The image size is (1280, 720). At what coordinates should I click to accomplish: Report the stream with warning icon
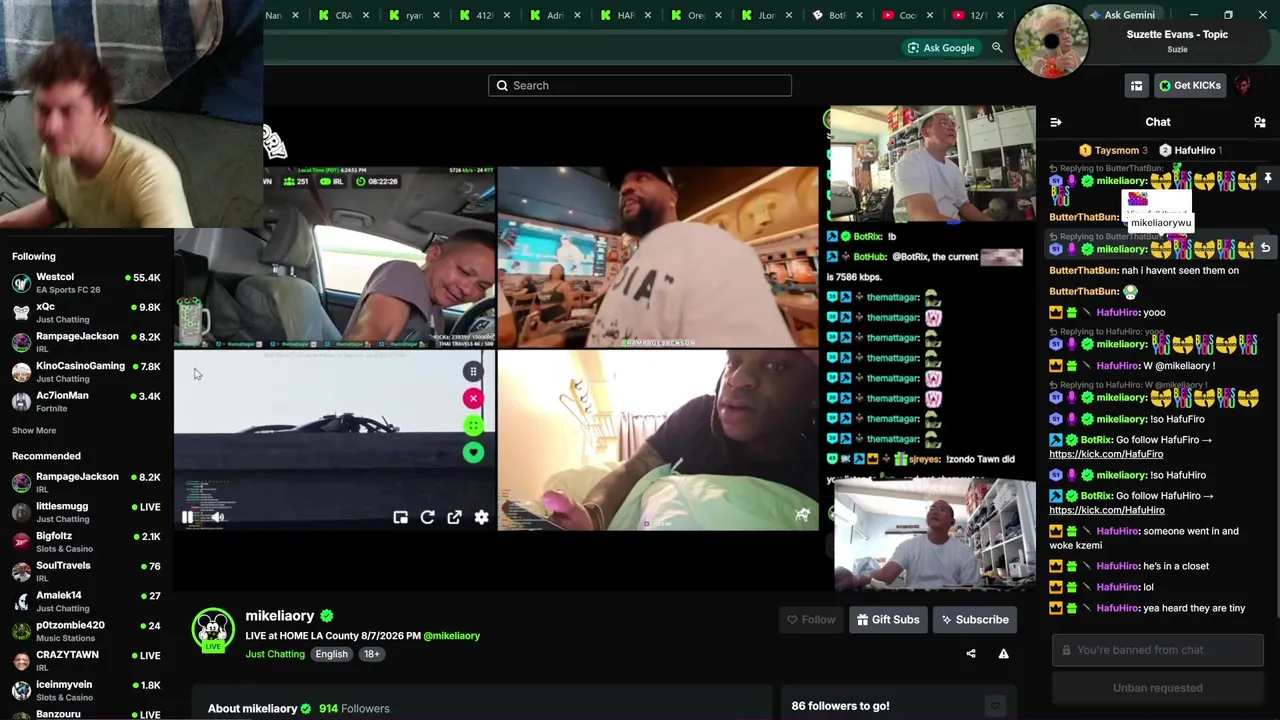tap(1003, 654)
